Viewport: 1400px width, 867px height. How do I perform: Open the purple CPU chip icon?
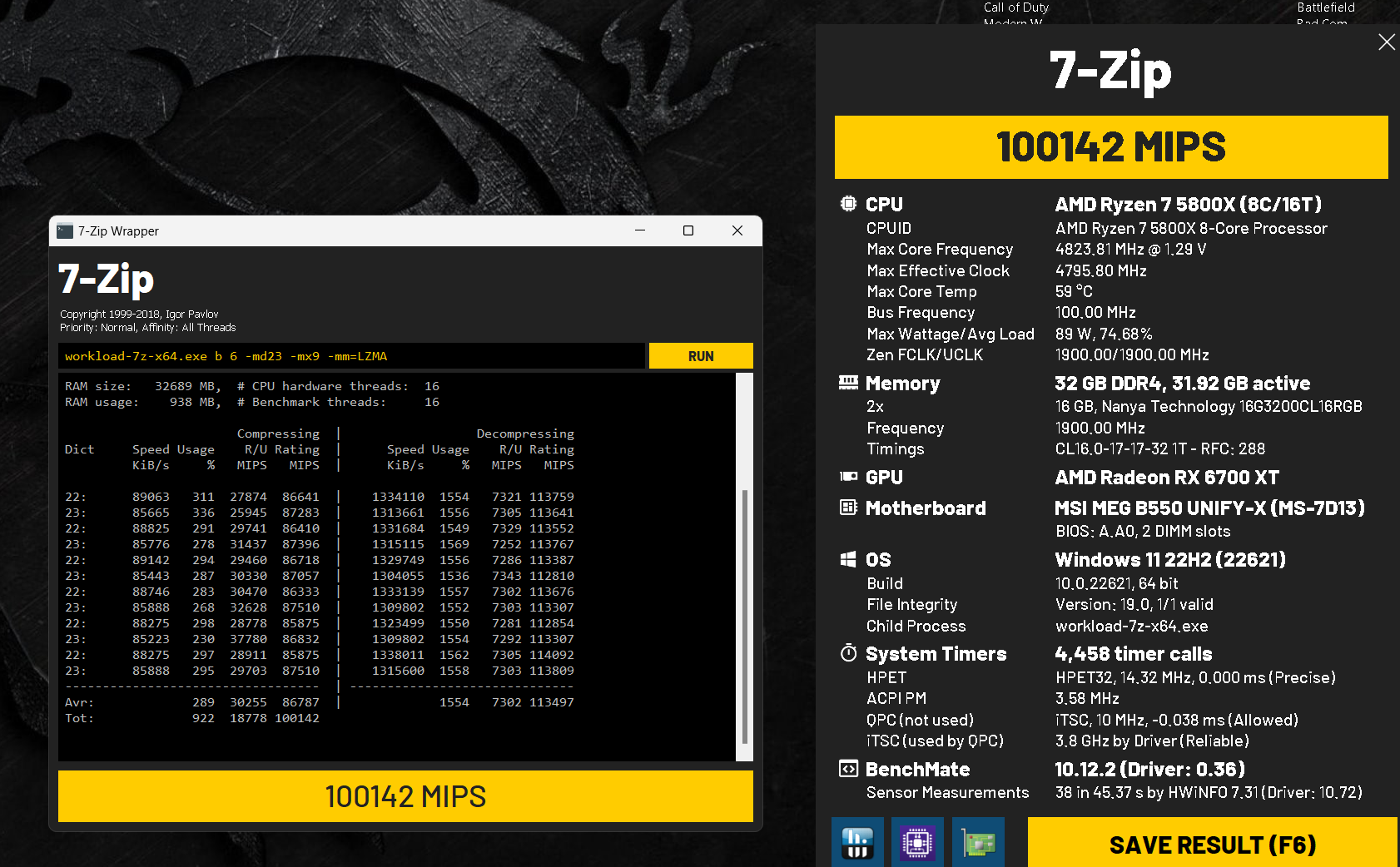click(x=917, y=843)
